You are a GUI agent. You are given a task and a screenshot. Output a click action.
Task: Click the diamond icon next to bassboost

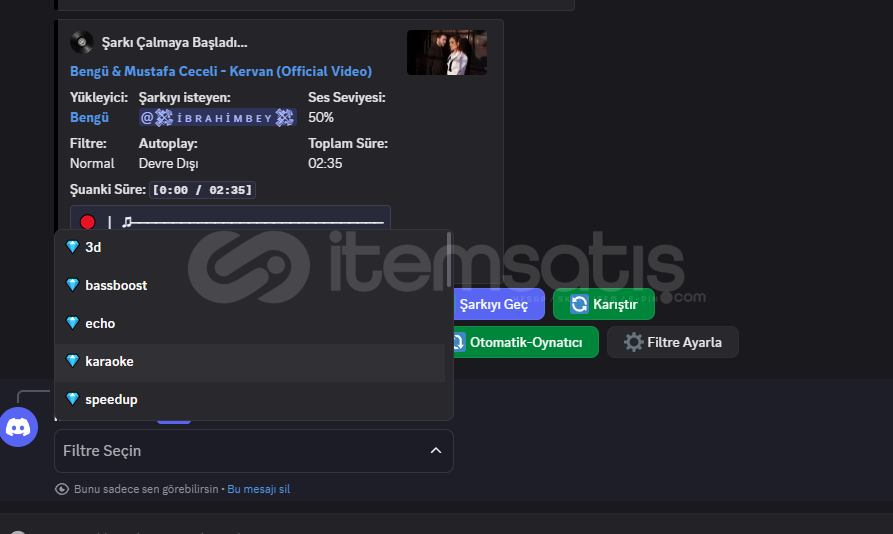[x=72, y=285]
